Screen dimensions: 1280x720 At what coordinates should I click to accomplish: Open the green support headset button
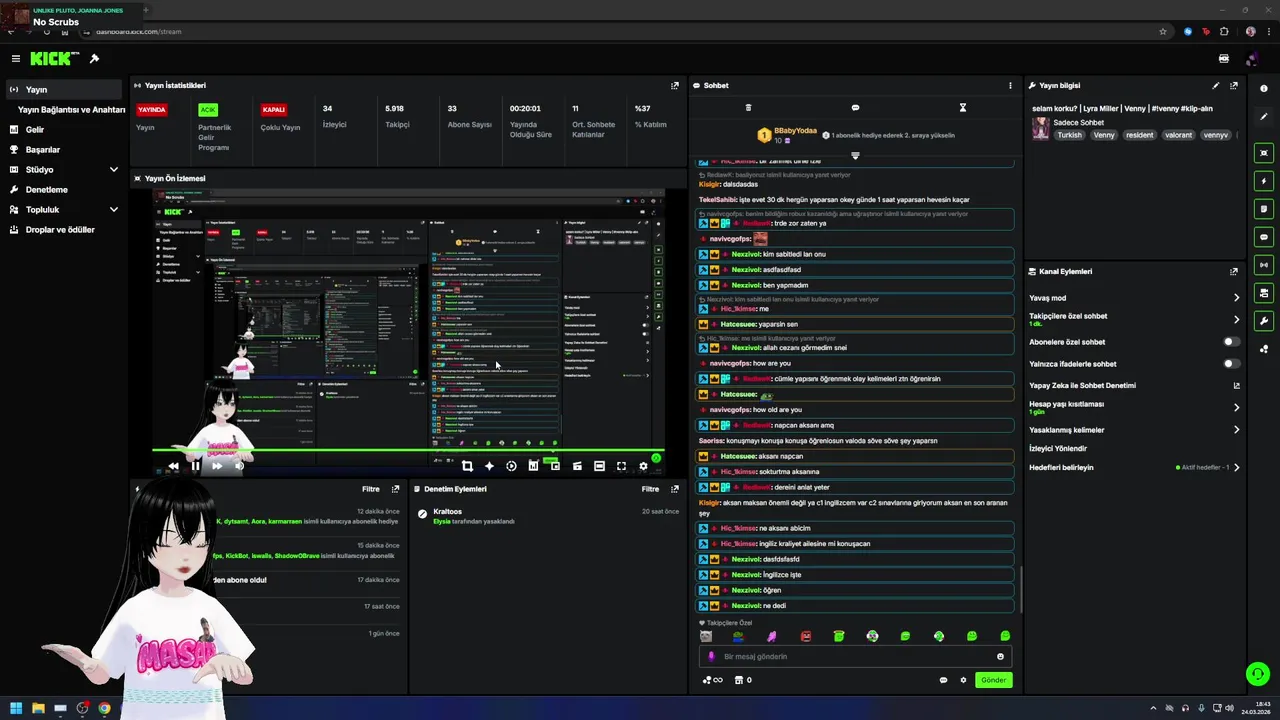pos(1258,674)
